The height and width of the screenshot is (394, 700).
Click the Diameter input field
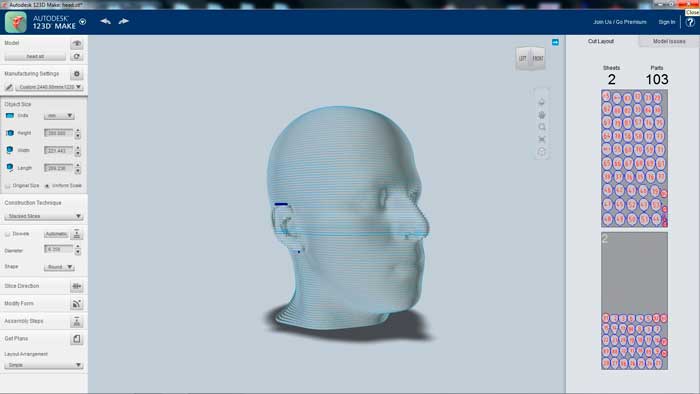58,249
